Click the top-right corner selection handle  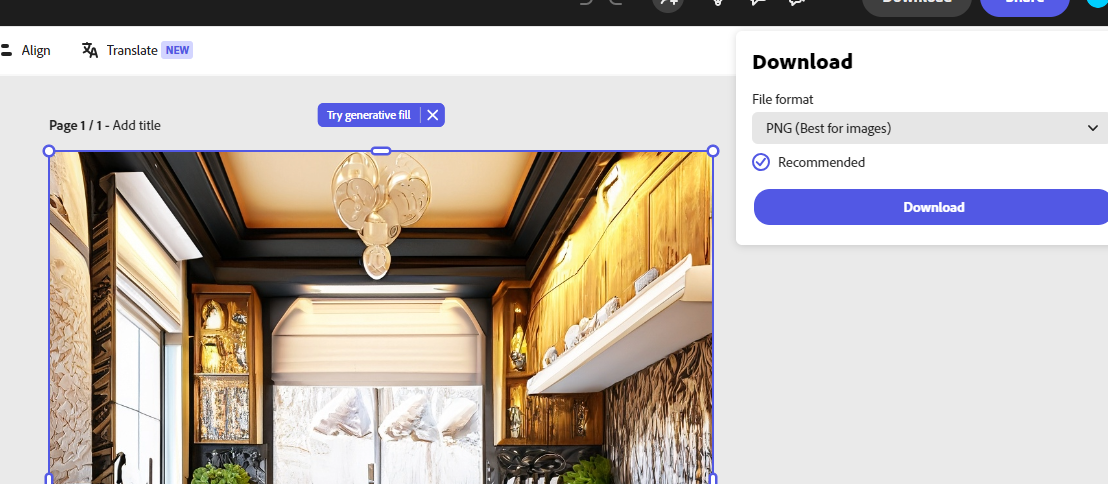(713, 151)
